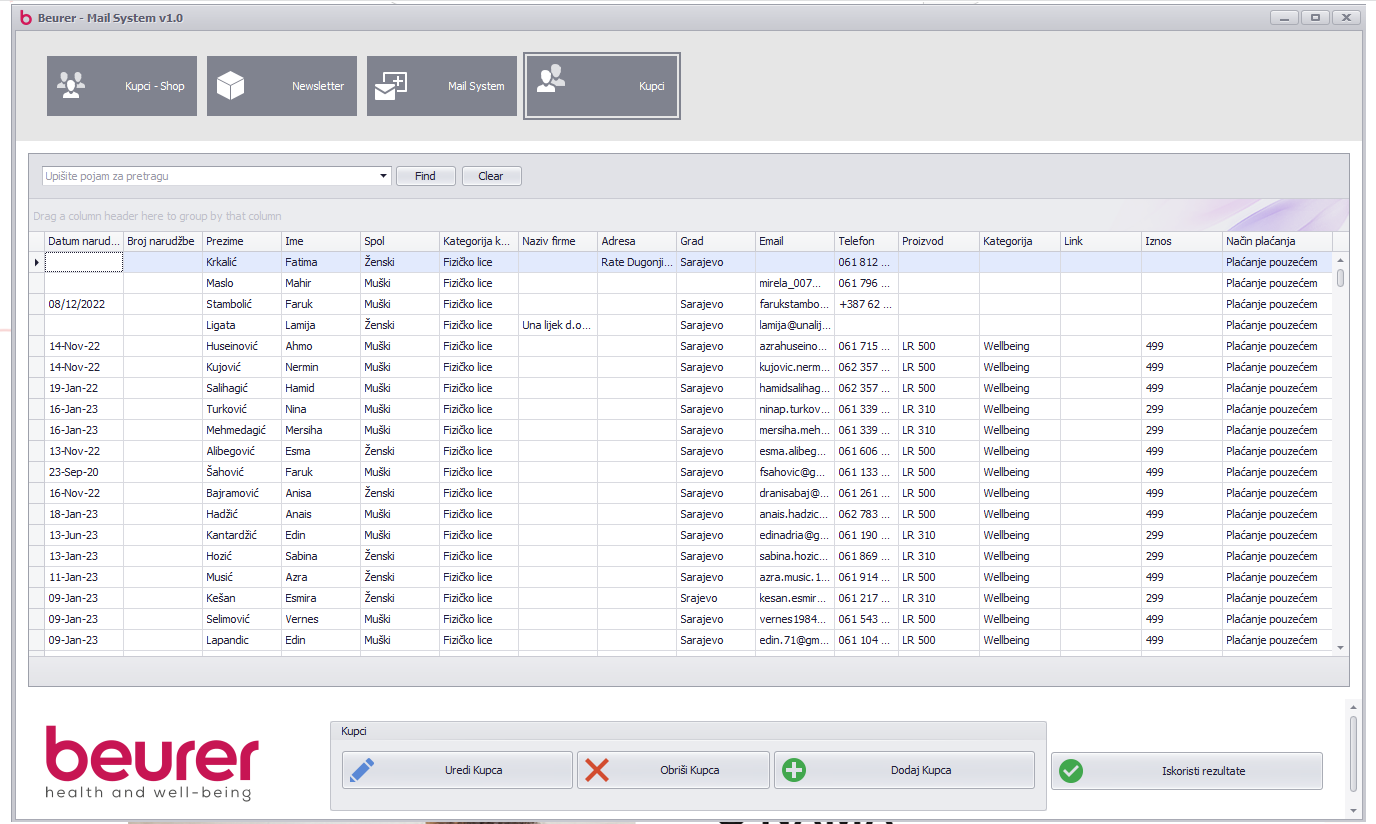Expand the search term dropdown arrow
This screenshot has width=1376, height=824.
point(384,177)
